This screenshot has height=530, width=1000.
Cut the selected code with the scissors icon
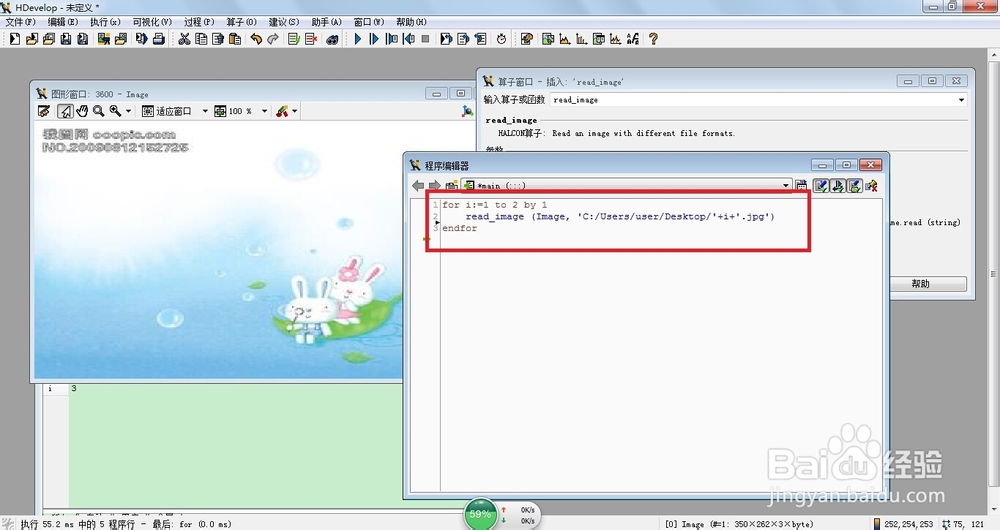point(184,39)
